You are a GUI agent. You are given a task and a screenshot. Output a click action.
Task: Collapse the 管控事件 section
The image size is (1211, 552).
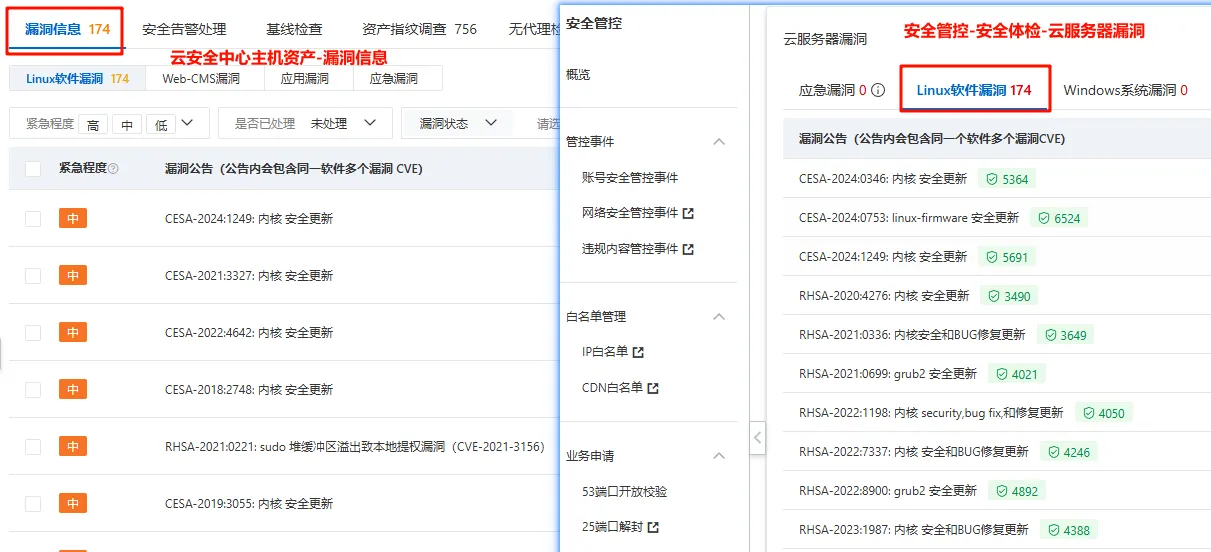pyautogui.click(x=719, y=142)
